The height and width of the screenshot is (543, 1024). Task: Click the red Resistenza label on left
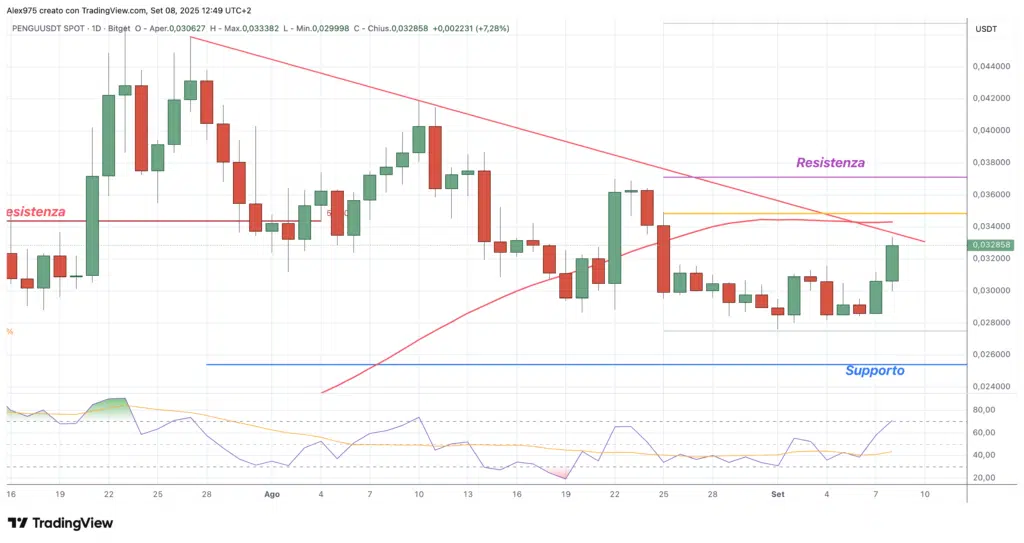(x=34, y=212)
